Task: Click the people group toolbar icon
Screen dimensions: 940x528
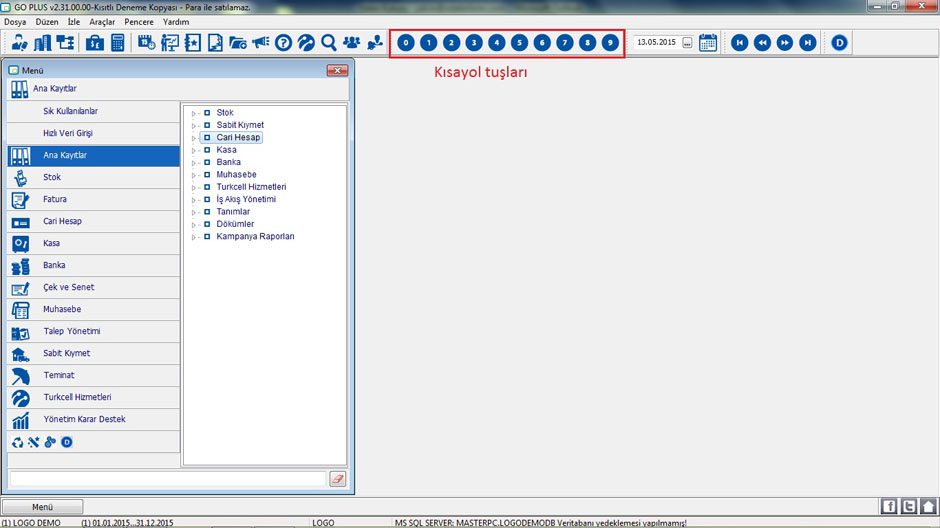Action: coord(352,43)
